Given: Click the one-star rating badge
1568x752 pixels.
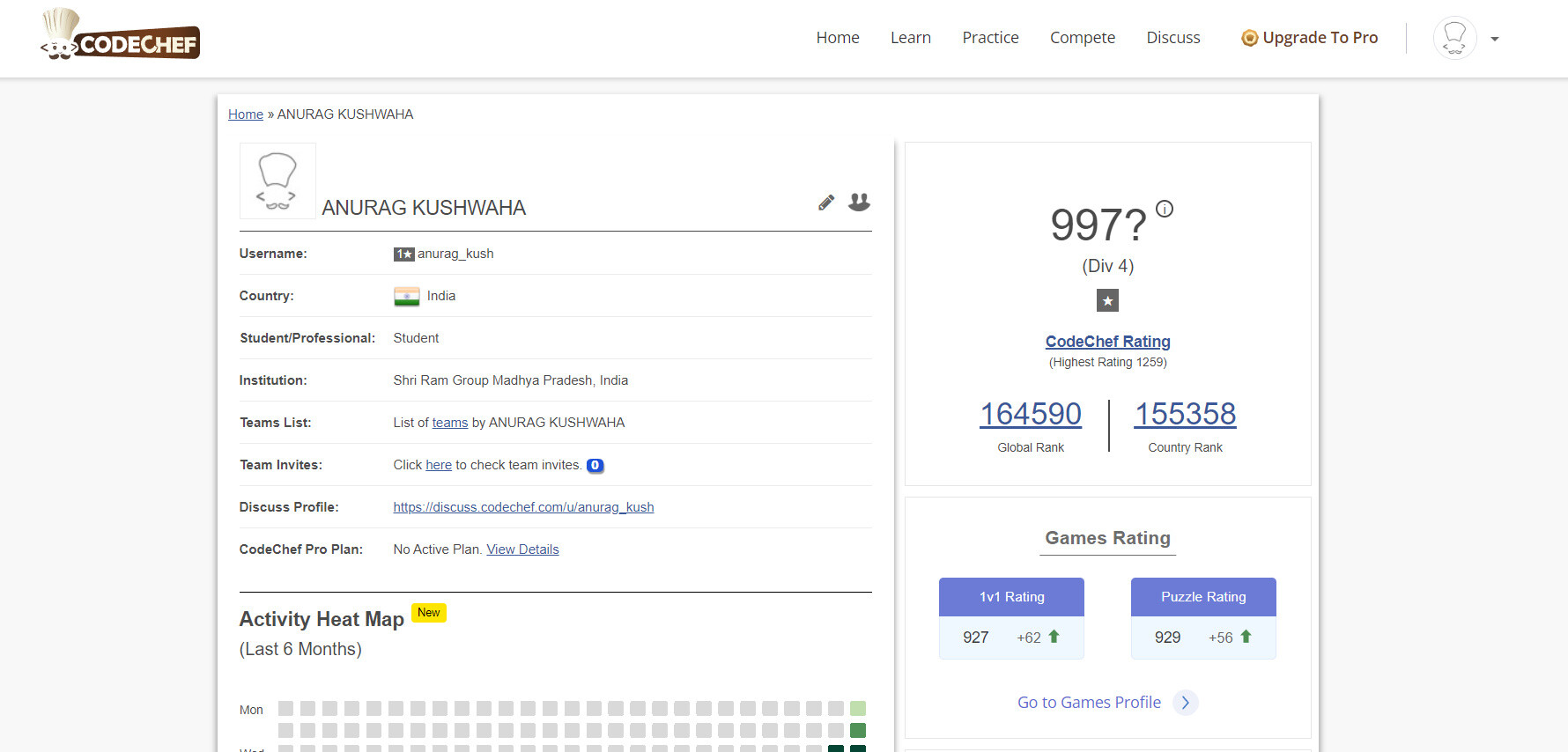Looking at the screenshot, I should [x=1107, y=300].
